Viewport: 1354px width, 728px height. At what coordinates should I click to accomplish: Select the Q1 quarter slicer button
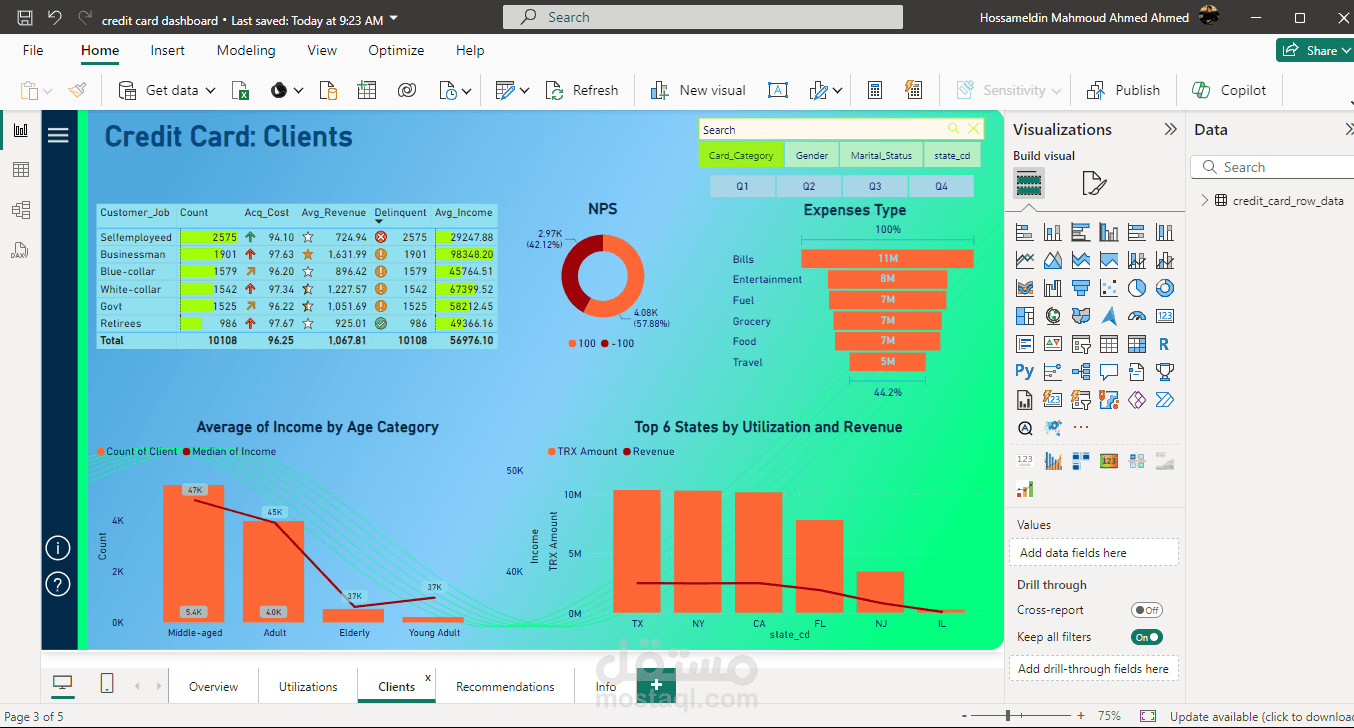click(x=742, y=186)
